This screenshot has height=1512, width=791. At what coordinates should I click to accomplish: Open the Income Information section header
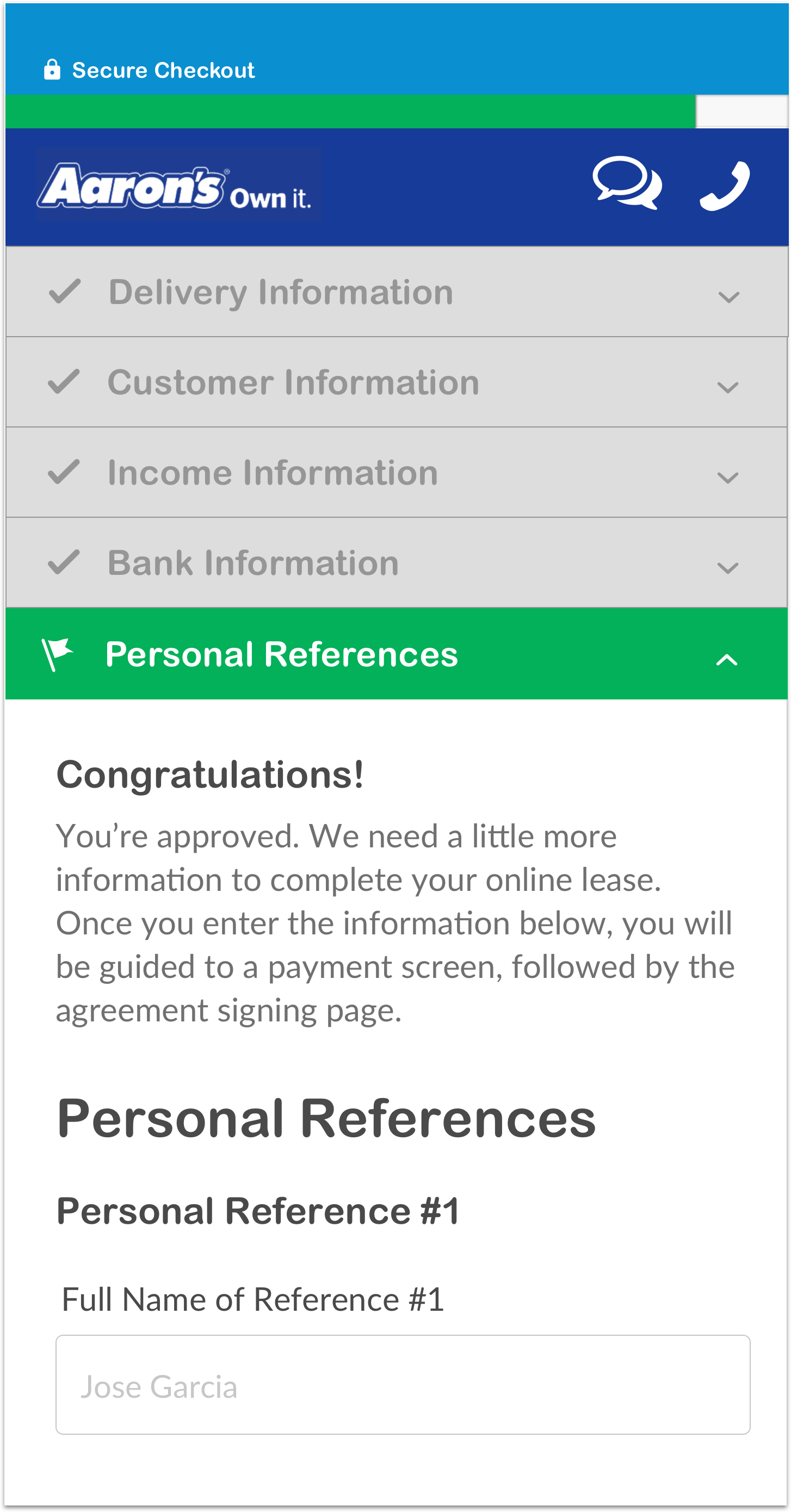[x=273, y=473]
